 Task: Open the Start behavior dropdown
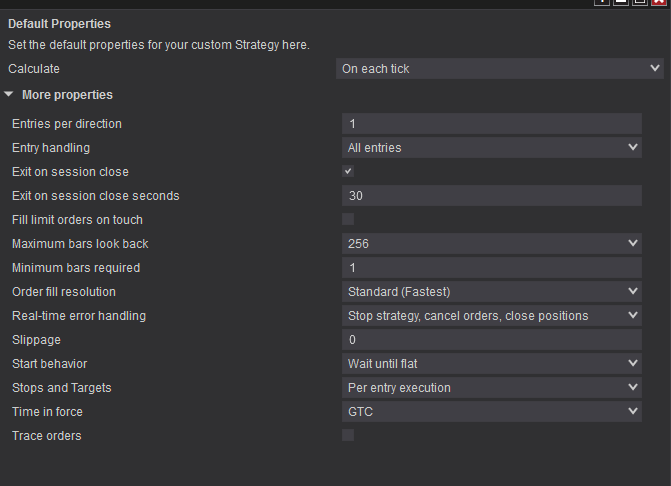(x=491, y=364)
